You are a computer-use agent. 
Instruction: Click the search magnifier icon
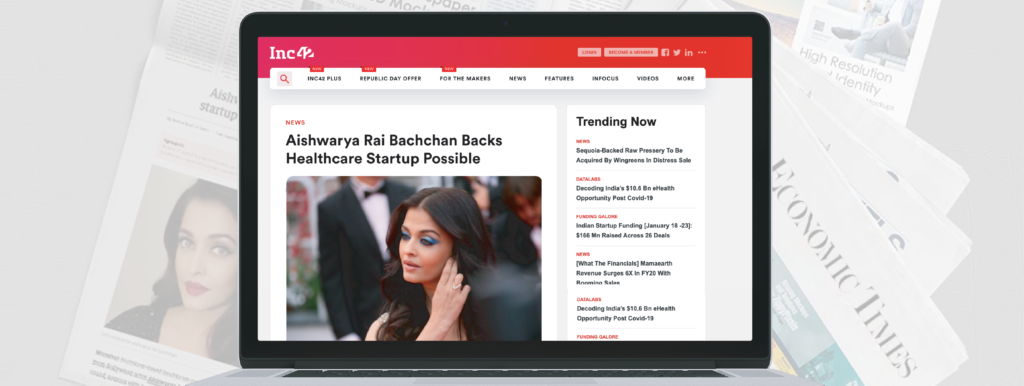point(284,78)
